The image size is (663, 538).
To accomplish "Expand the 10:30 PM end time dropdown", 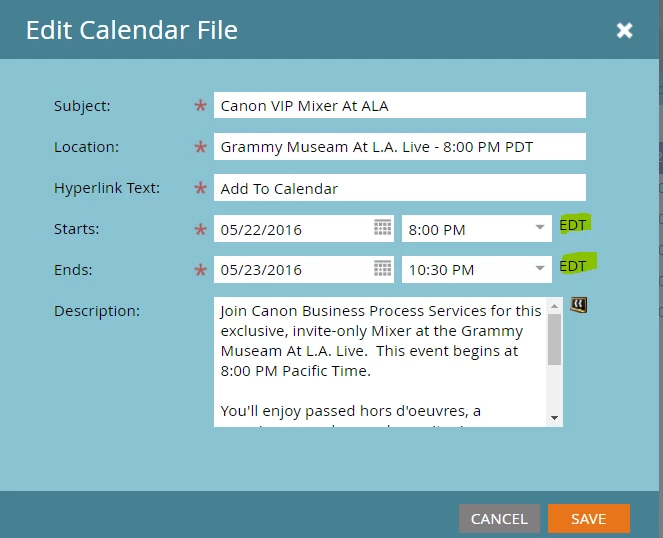I will pyautogui.click(x=540, y=268).
